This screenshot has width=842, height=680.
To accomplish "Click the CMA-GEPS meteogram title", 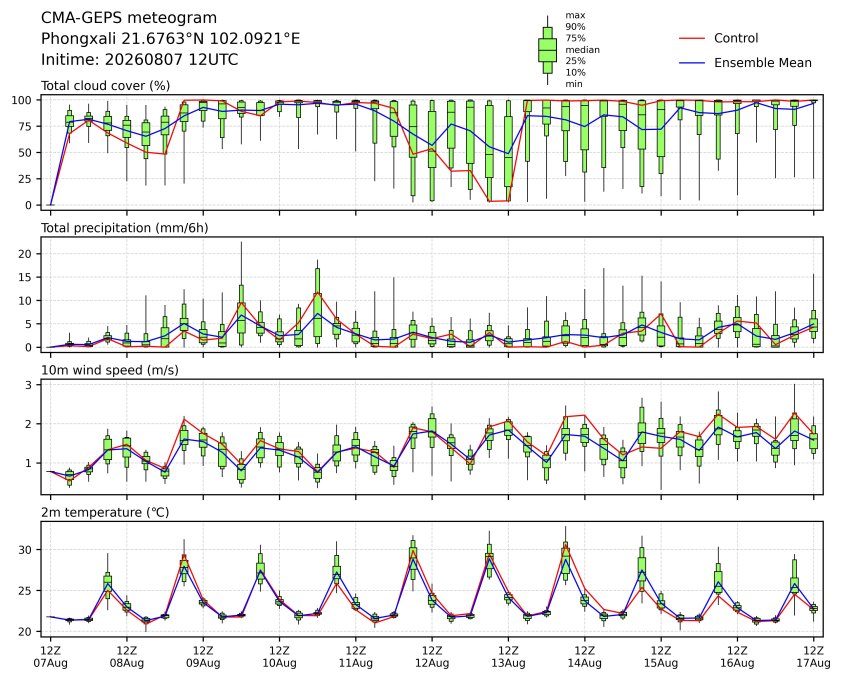I will click(x=129, y=18).
